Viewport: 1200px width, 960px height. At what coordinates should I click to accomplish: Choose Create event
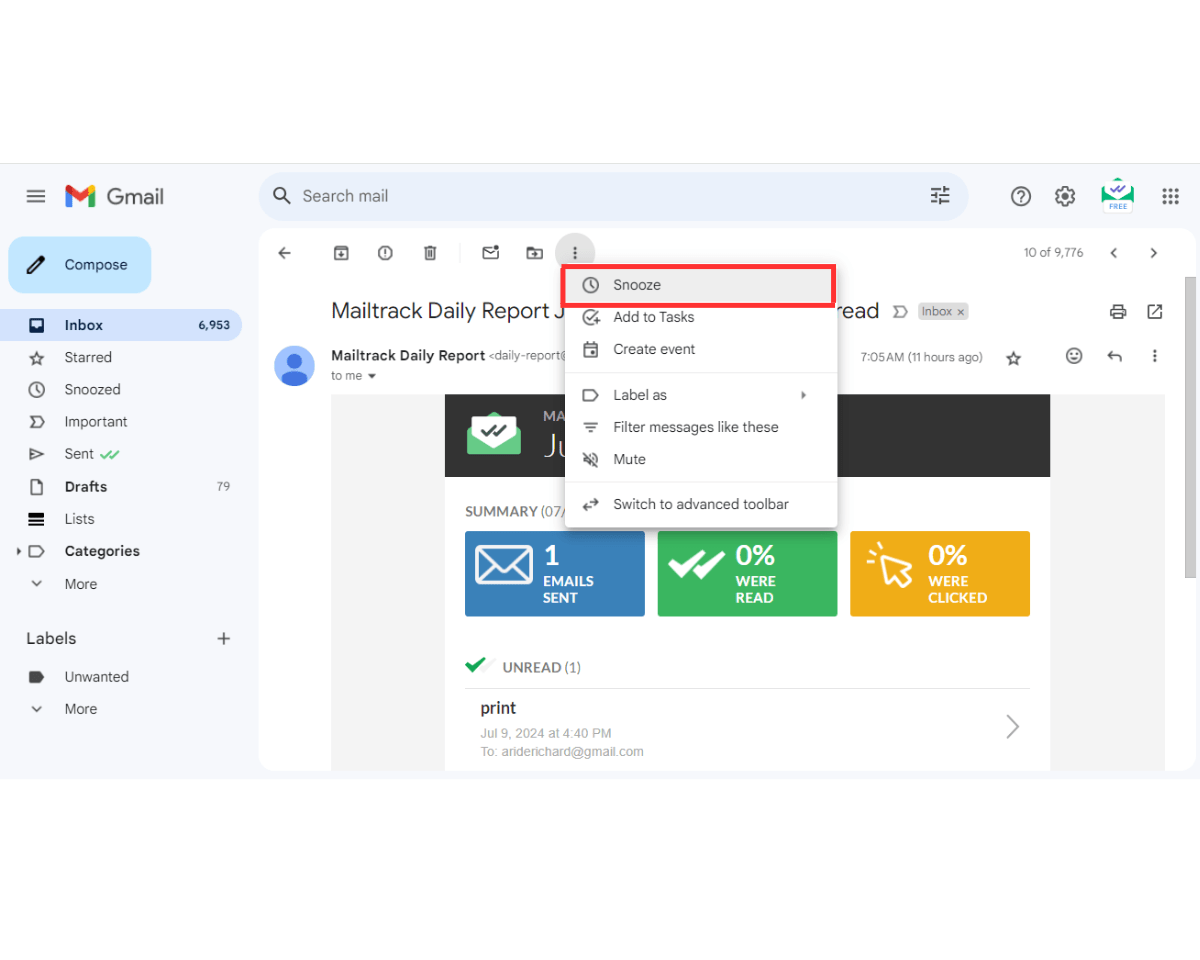tap(701, 349)
